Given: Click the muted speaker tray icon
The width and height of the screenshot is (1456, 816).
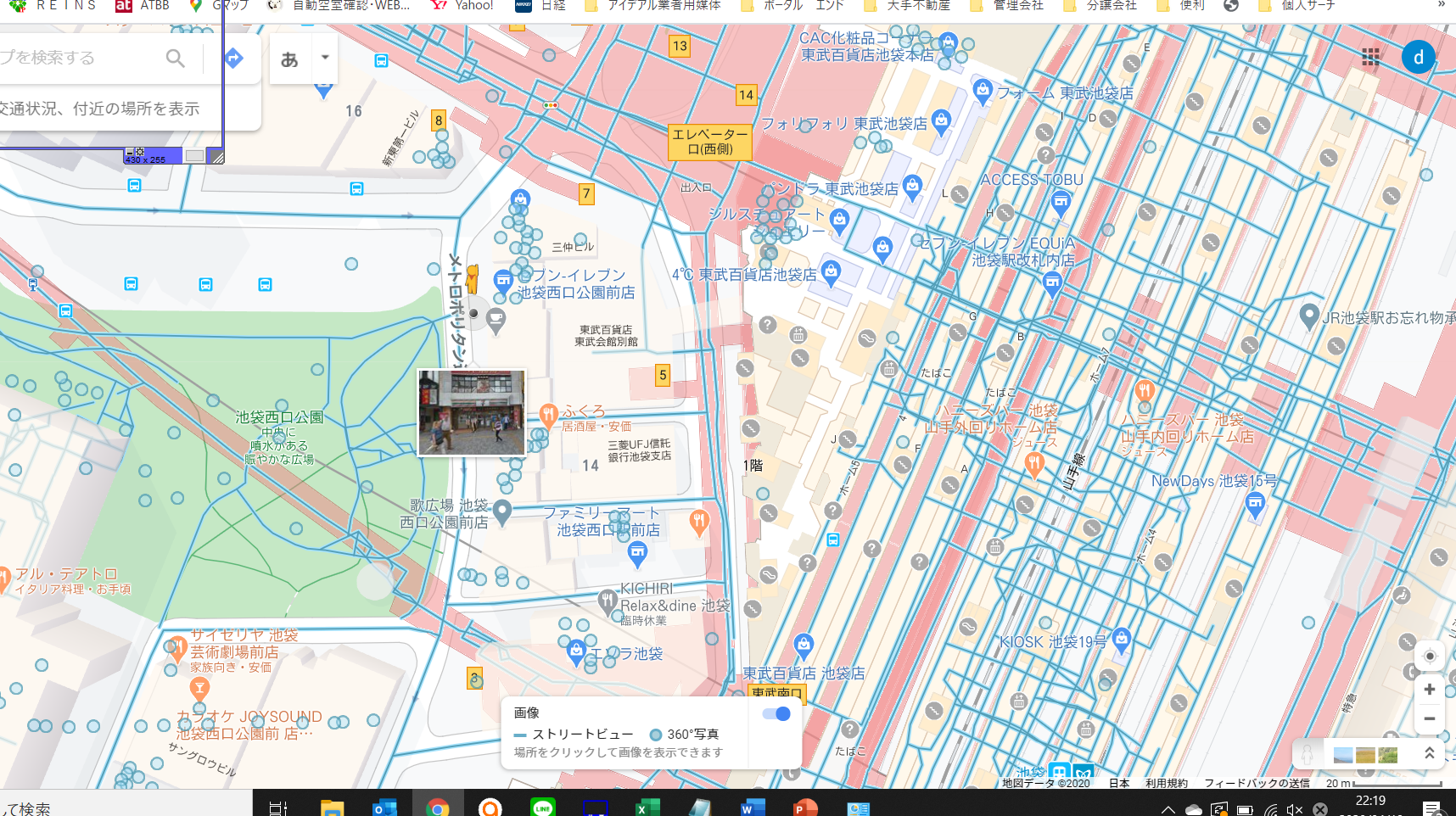Looking at the screenshot, I should pos(1294,809).
